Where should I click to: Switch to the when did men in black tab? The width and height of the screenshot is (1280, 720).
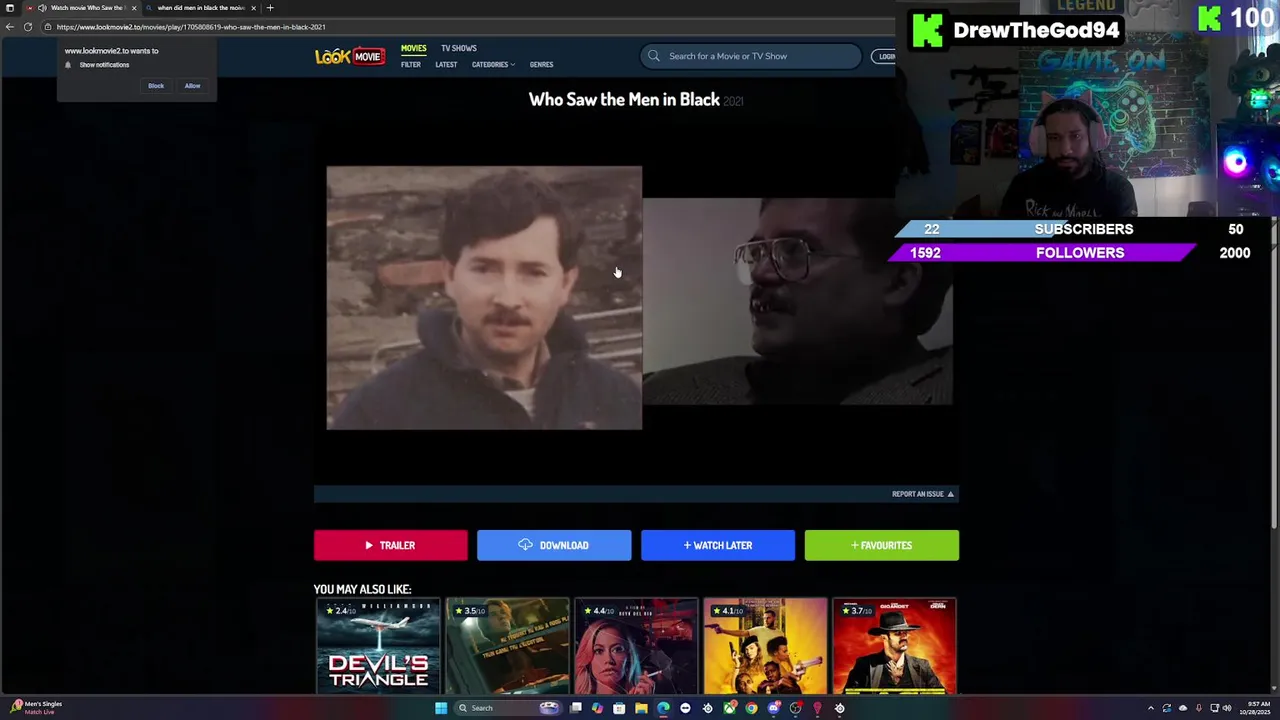[x=200, y=8]
